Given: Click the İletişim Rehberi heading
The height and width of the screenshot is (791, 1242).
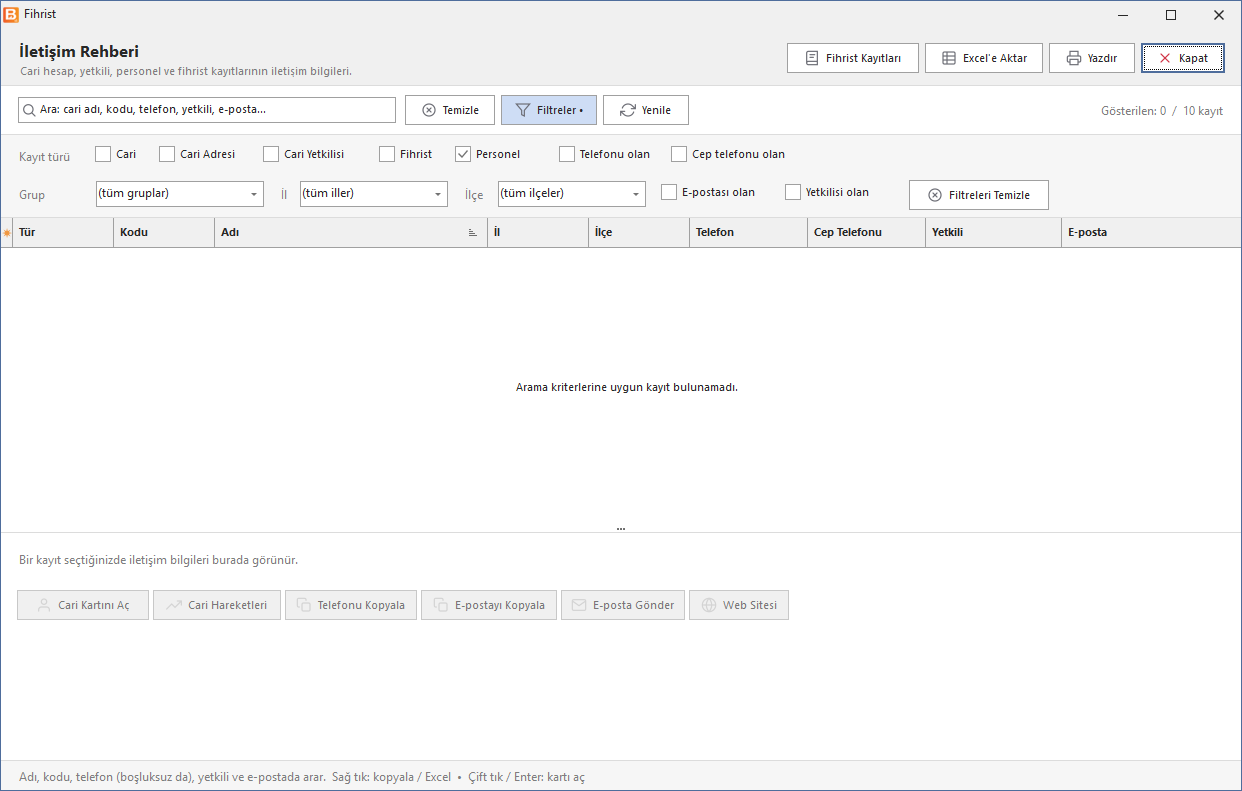Looking at the screenshot, I should (79, 51).
